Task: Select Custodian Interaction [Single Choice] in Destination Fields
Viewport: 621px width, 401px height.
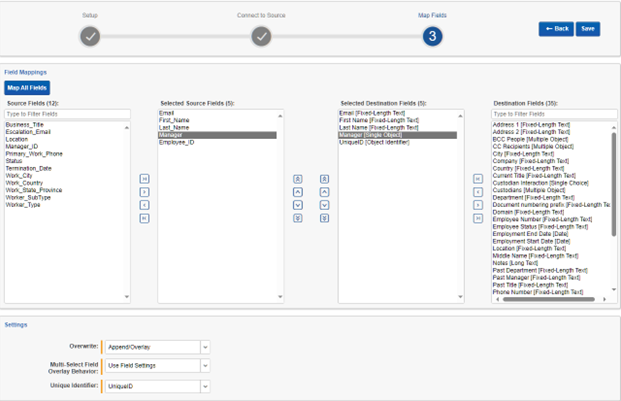Action: [x=541, y=183]
